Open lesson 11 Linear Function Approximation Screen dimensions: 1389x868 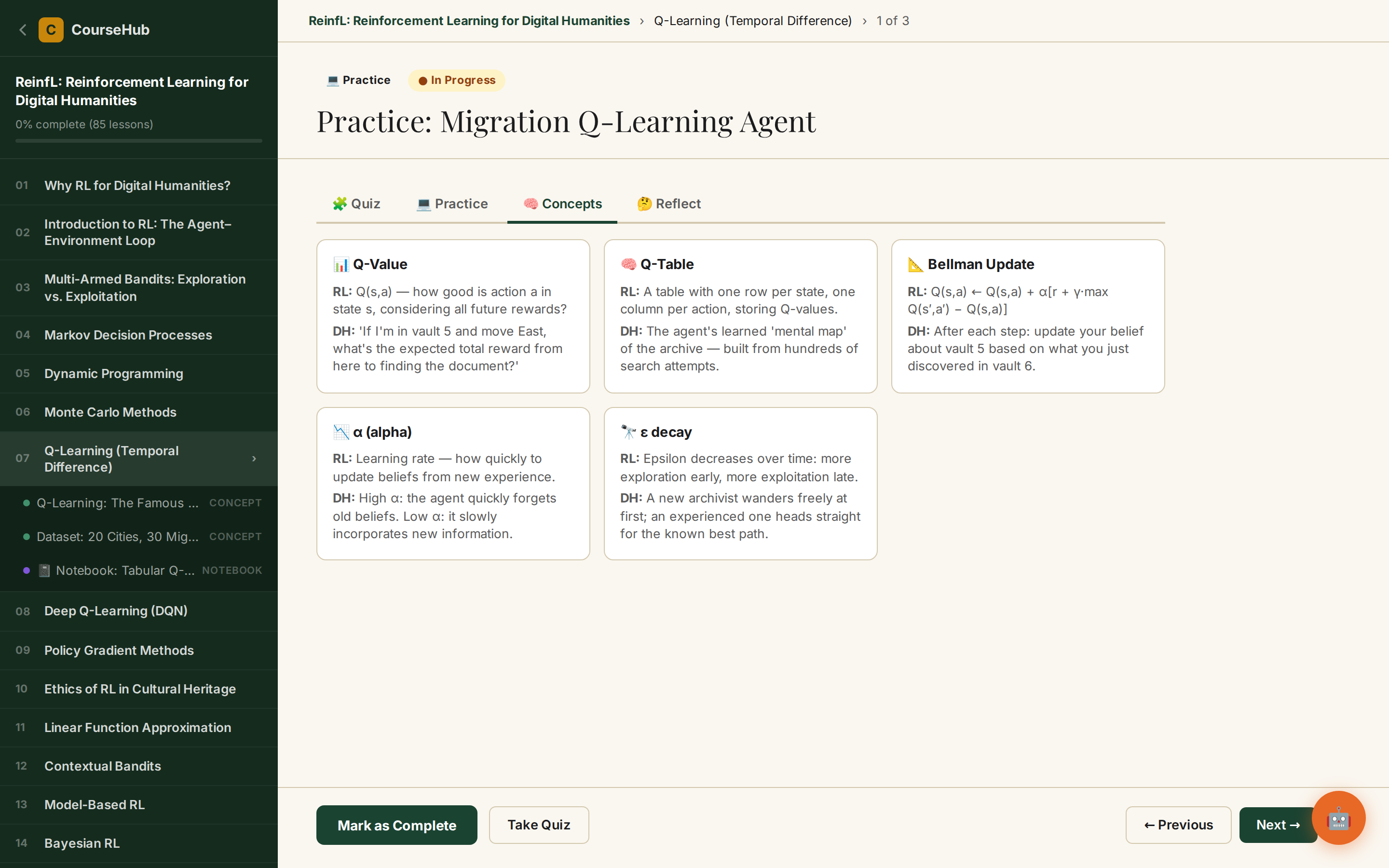point(139,727)
